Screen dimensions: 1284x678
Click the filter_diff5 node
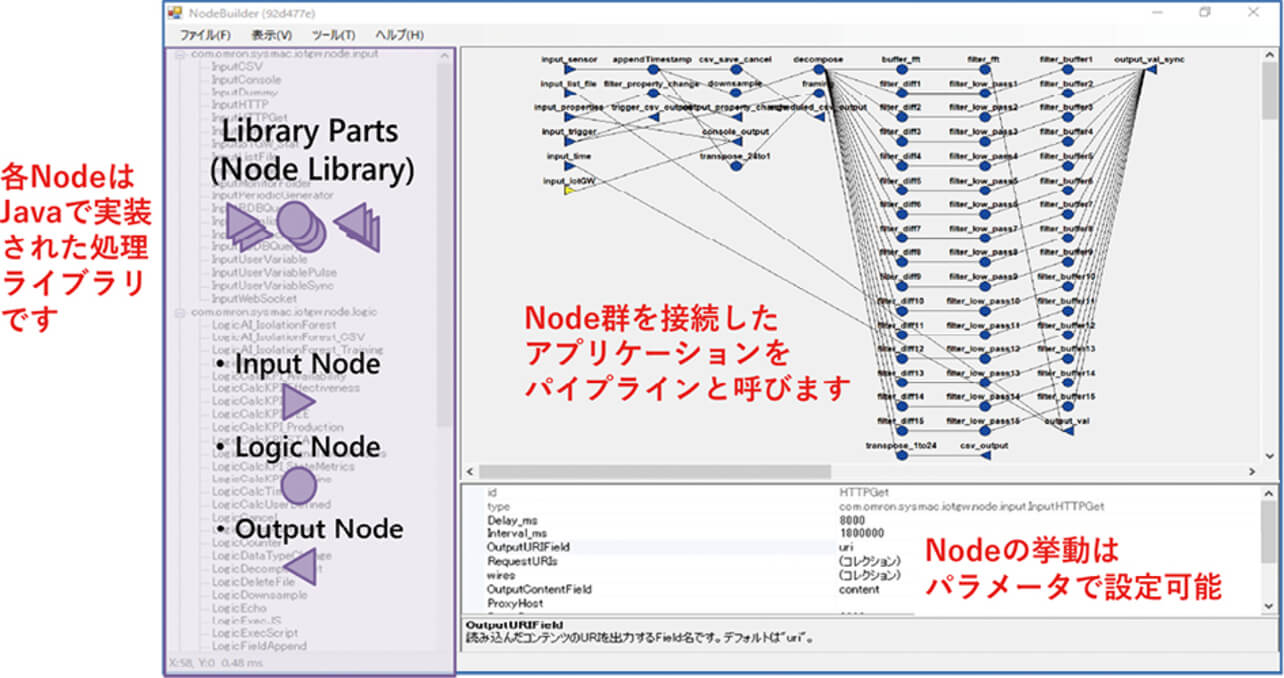point(901,189)
